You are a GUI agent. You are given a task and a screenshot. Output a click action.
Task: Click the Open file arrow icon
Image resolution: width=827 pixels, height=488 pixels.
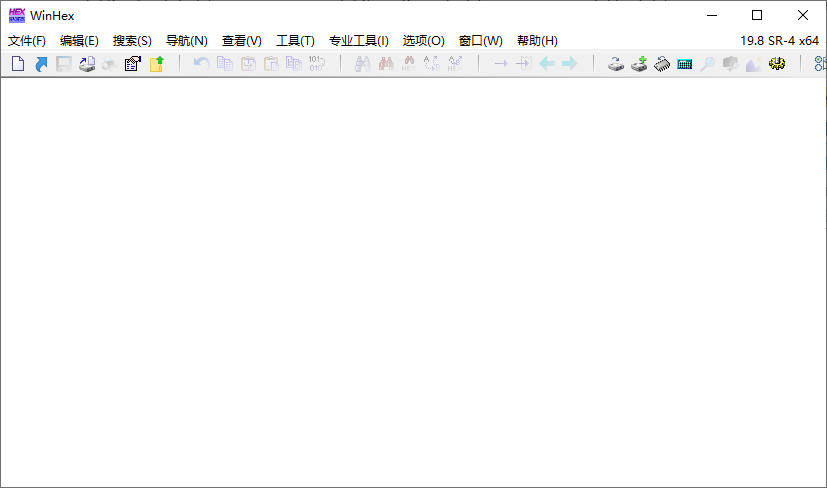coord(41,64)
